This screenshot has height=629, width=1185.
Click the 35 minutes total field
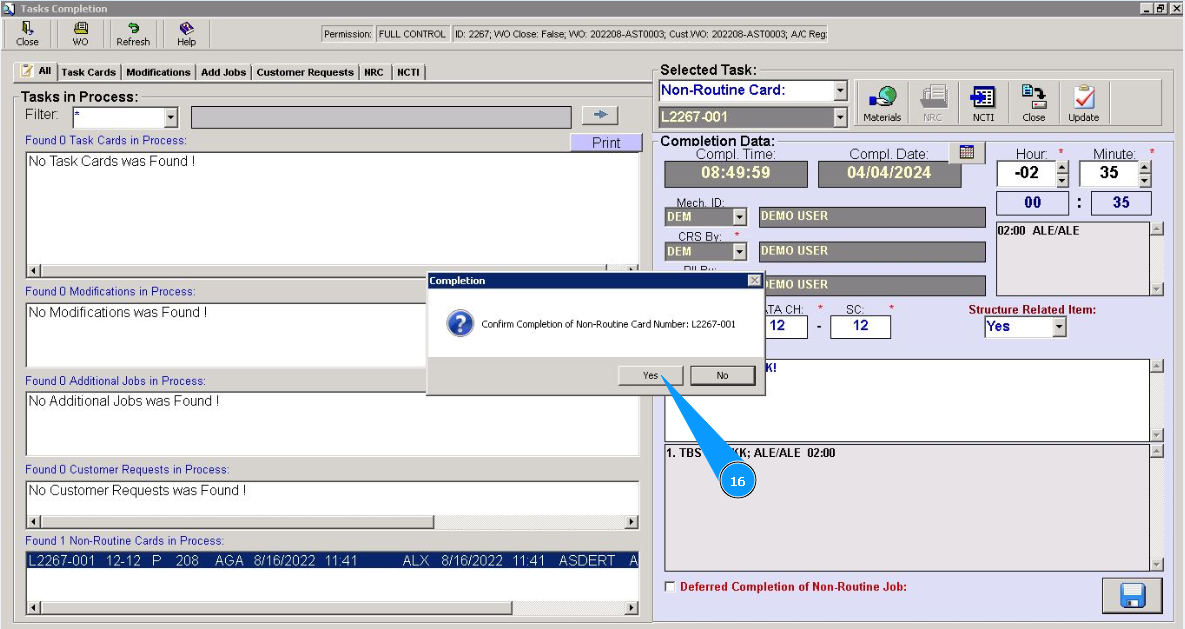(1121, 203)
